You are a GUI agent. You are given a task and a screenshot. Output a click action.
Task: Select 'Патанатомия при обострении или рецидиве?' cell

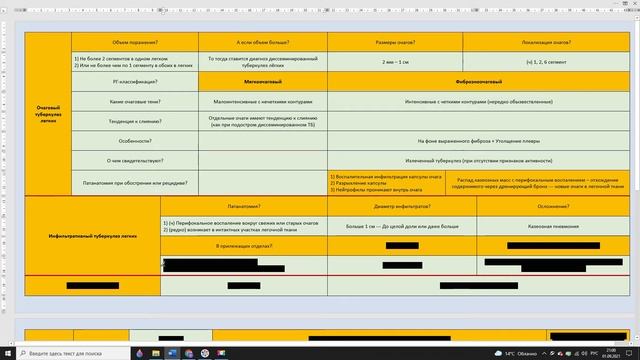click(x=135, y=183)
